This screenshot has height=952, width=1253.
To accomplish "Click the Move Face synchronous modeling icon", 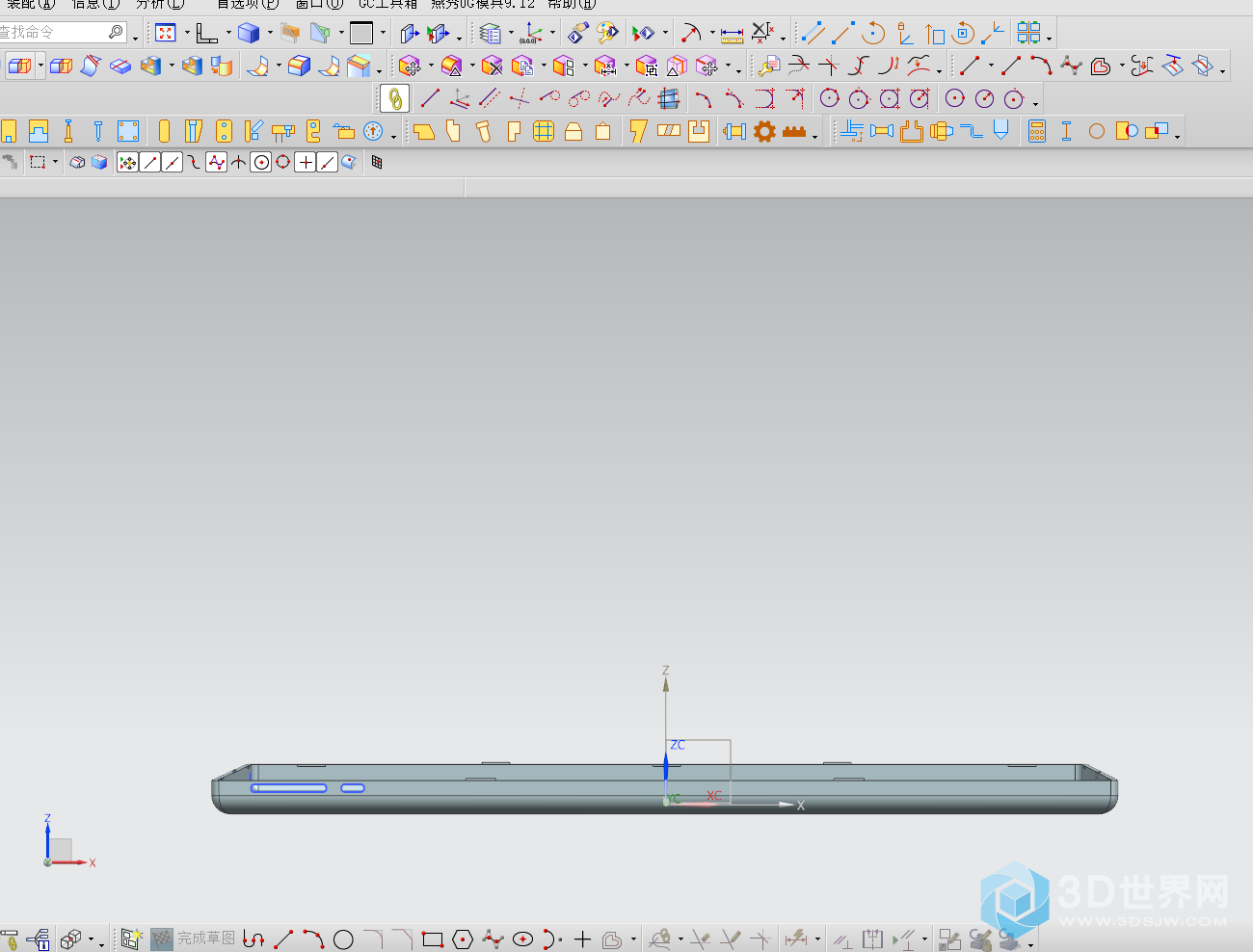I will click(x=410, y=66).
